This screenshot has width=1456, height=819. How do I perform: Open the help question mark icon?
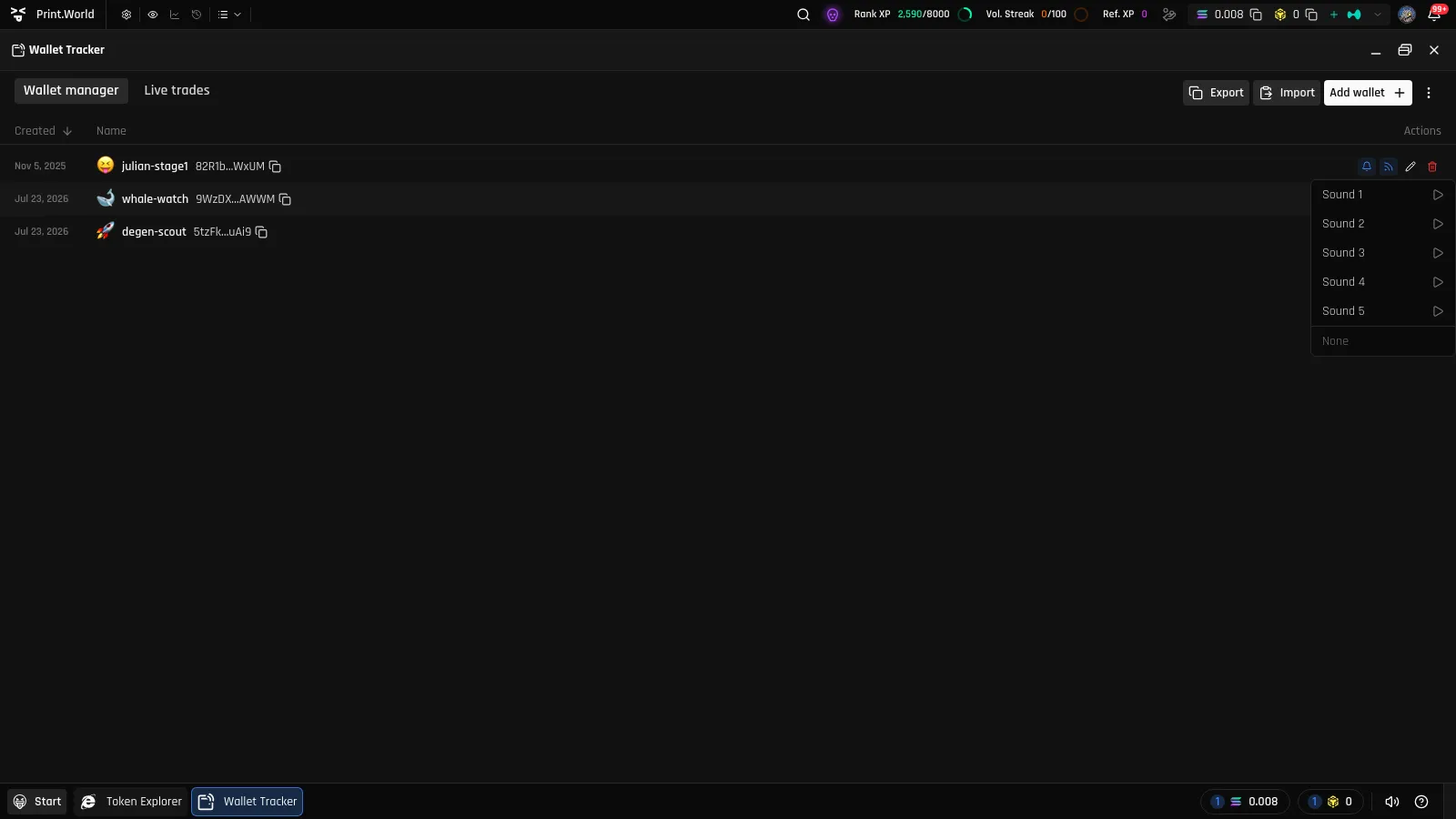(1421, 802)
